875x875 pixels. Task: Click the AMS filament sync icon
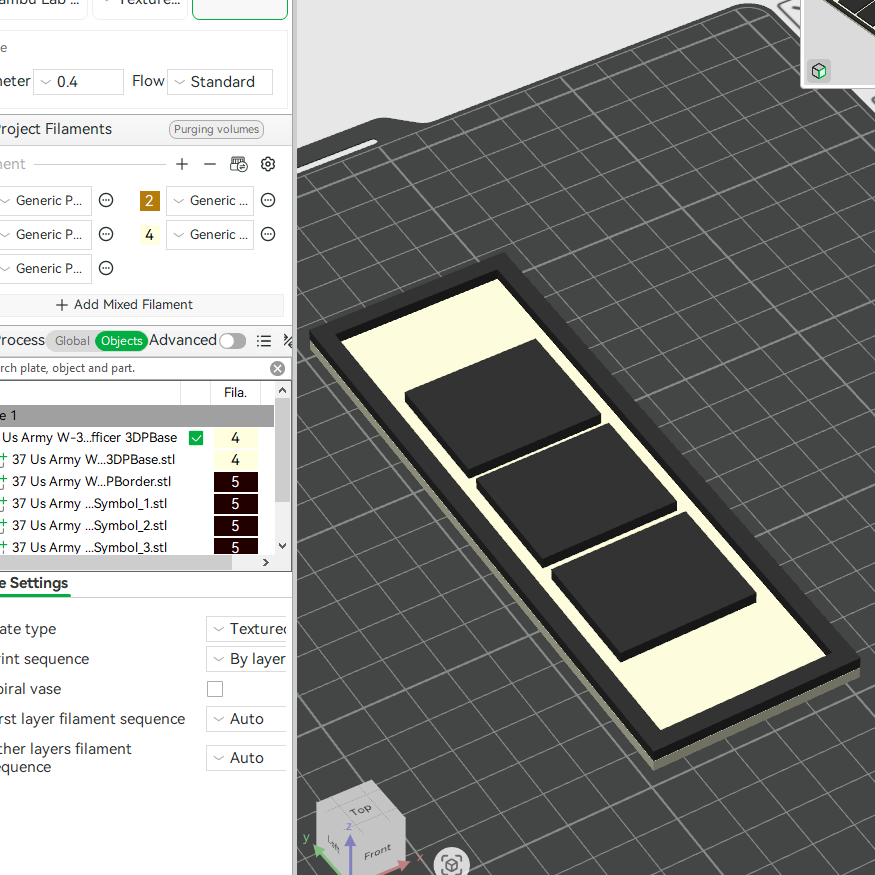point(239,164)
